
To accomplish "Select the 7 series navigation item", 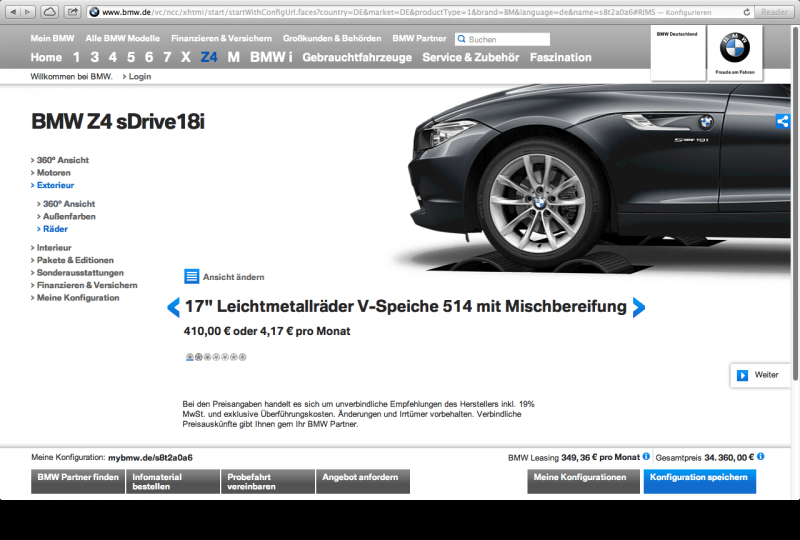I will [x=167, y=57].
